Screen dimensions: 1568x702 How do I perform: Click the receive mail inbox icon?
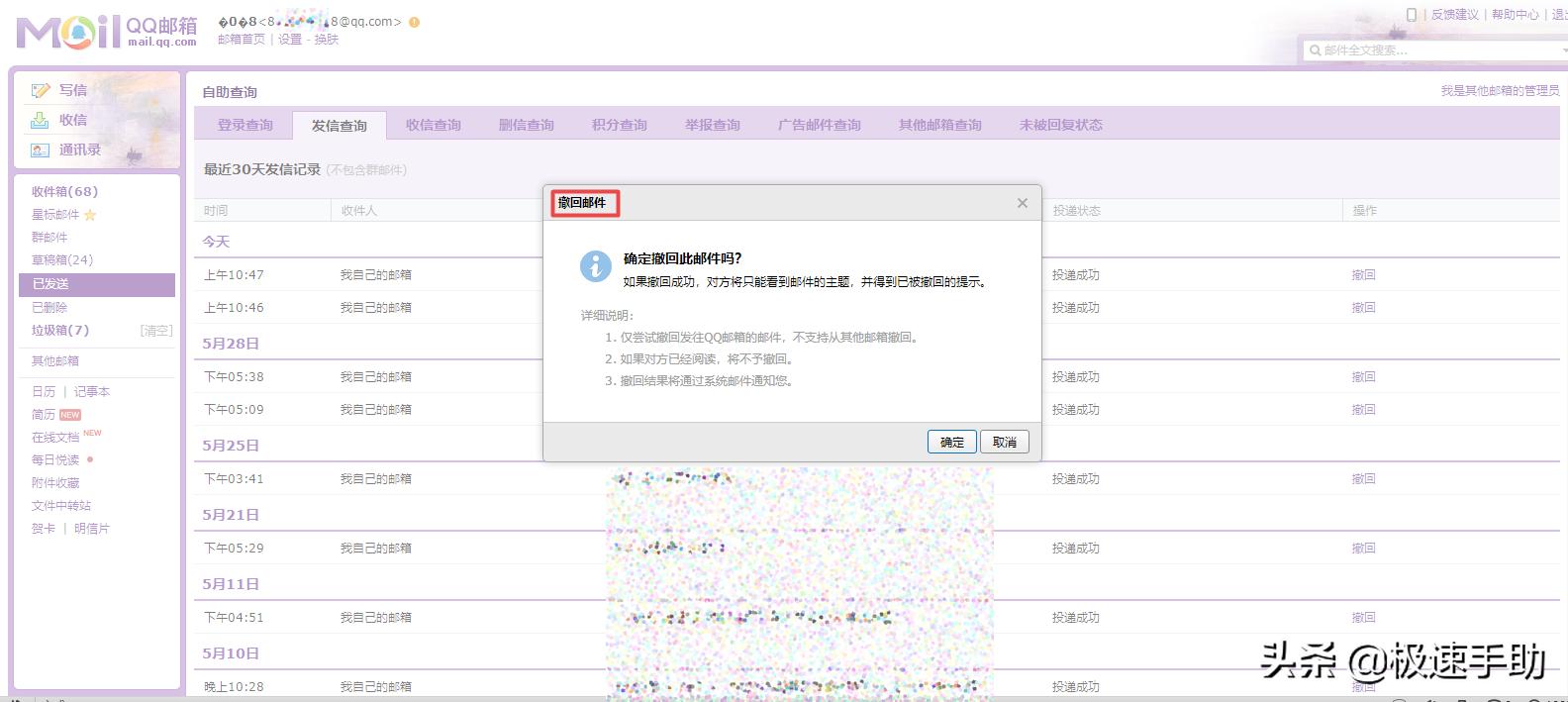point(40,120)
